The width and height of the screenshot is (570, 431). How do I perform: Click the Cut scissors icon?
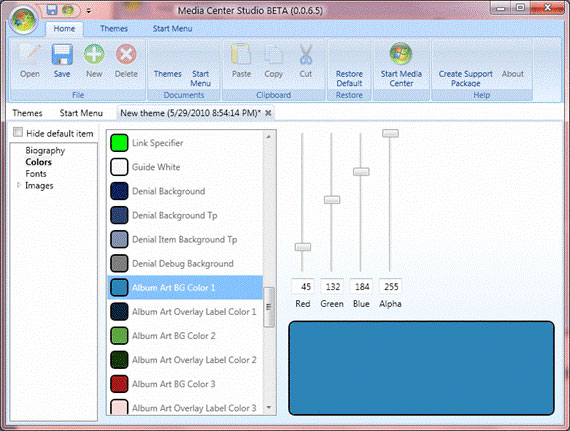(306, 54)
